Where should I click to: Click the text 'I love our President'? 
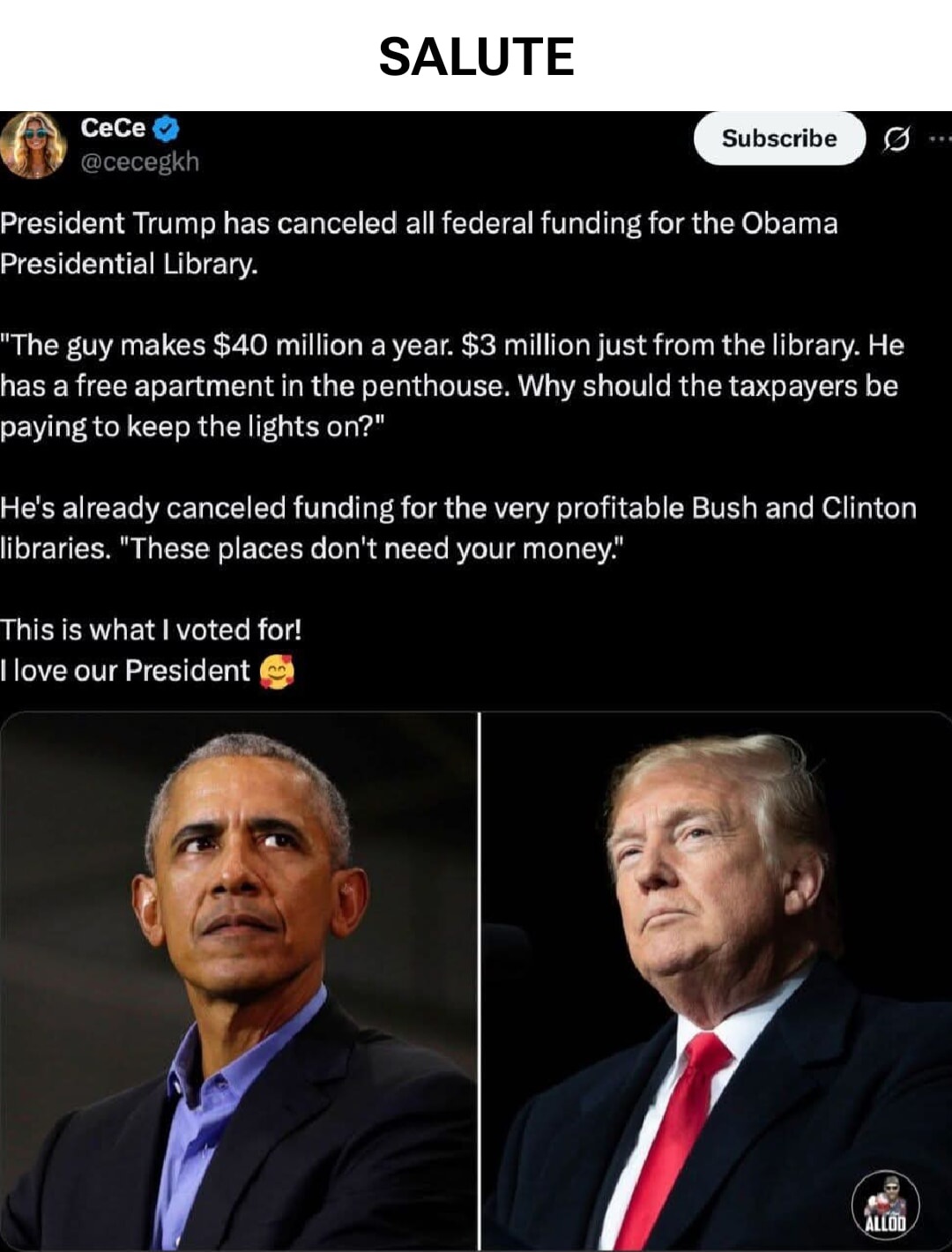point(125,671)
